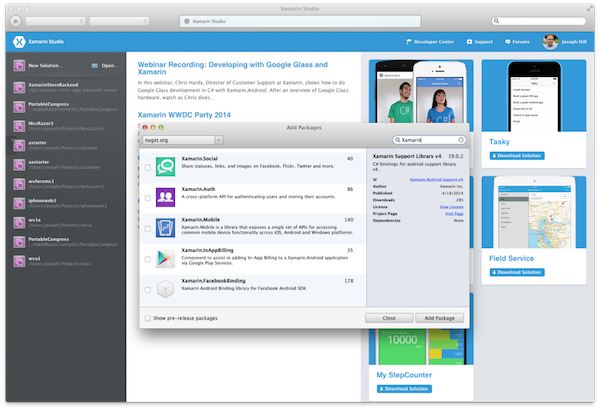Click the Tasky app thumbnail
Image resolution: width=600 pixels, height=410 pixels.
pyautogui.click(x=534, y=96)
